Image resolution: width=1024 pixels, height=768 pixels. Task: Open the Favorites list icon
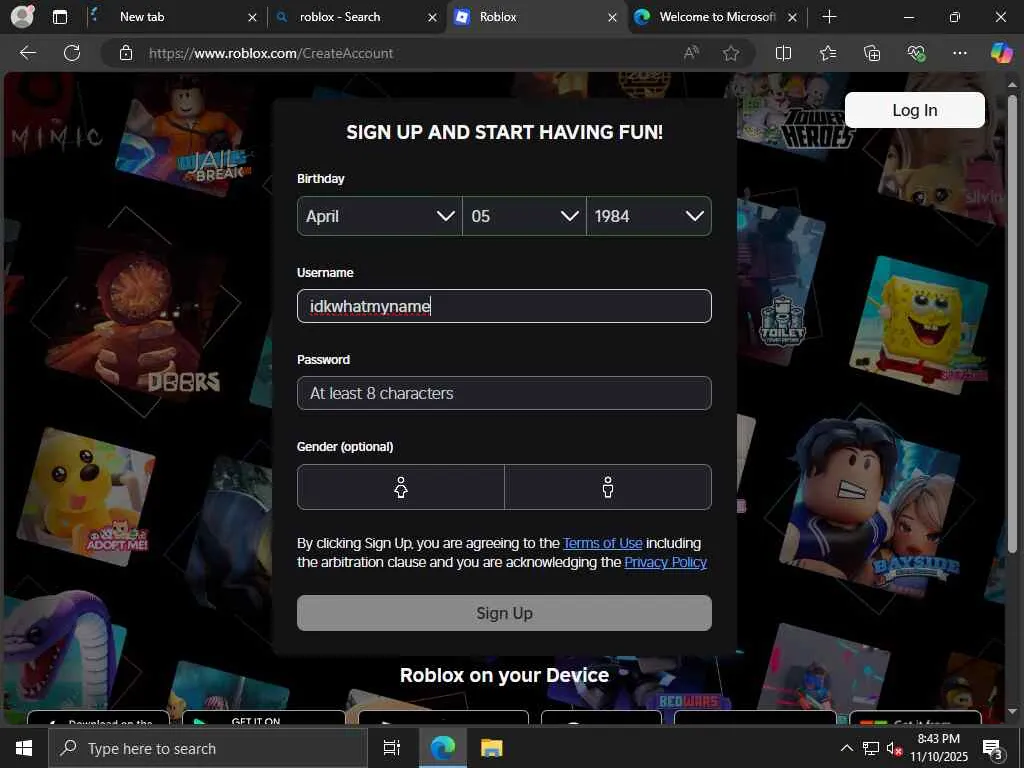[x=827, y=53]
